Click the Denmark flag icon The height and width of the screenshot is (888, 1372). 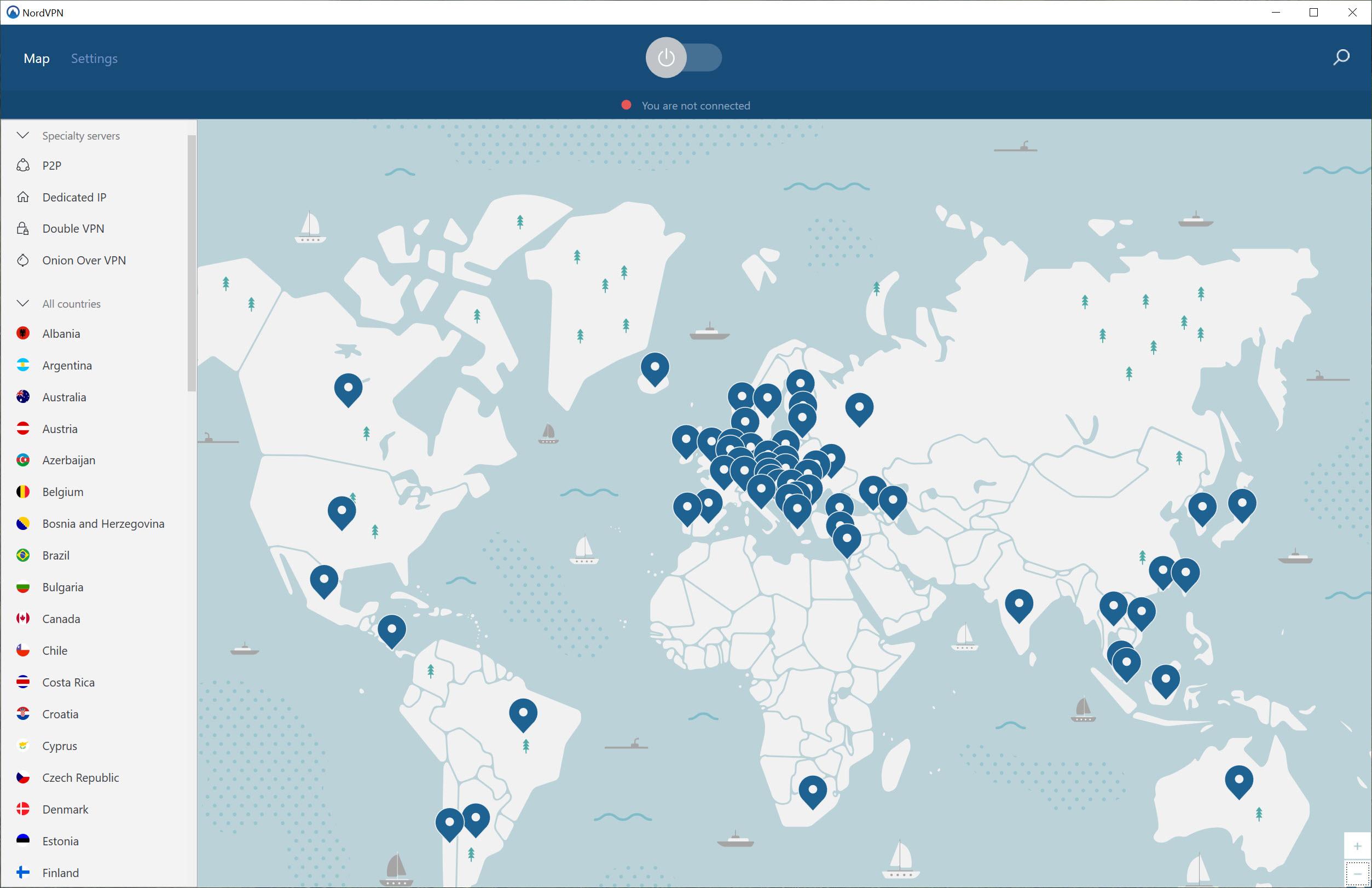23,809
